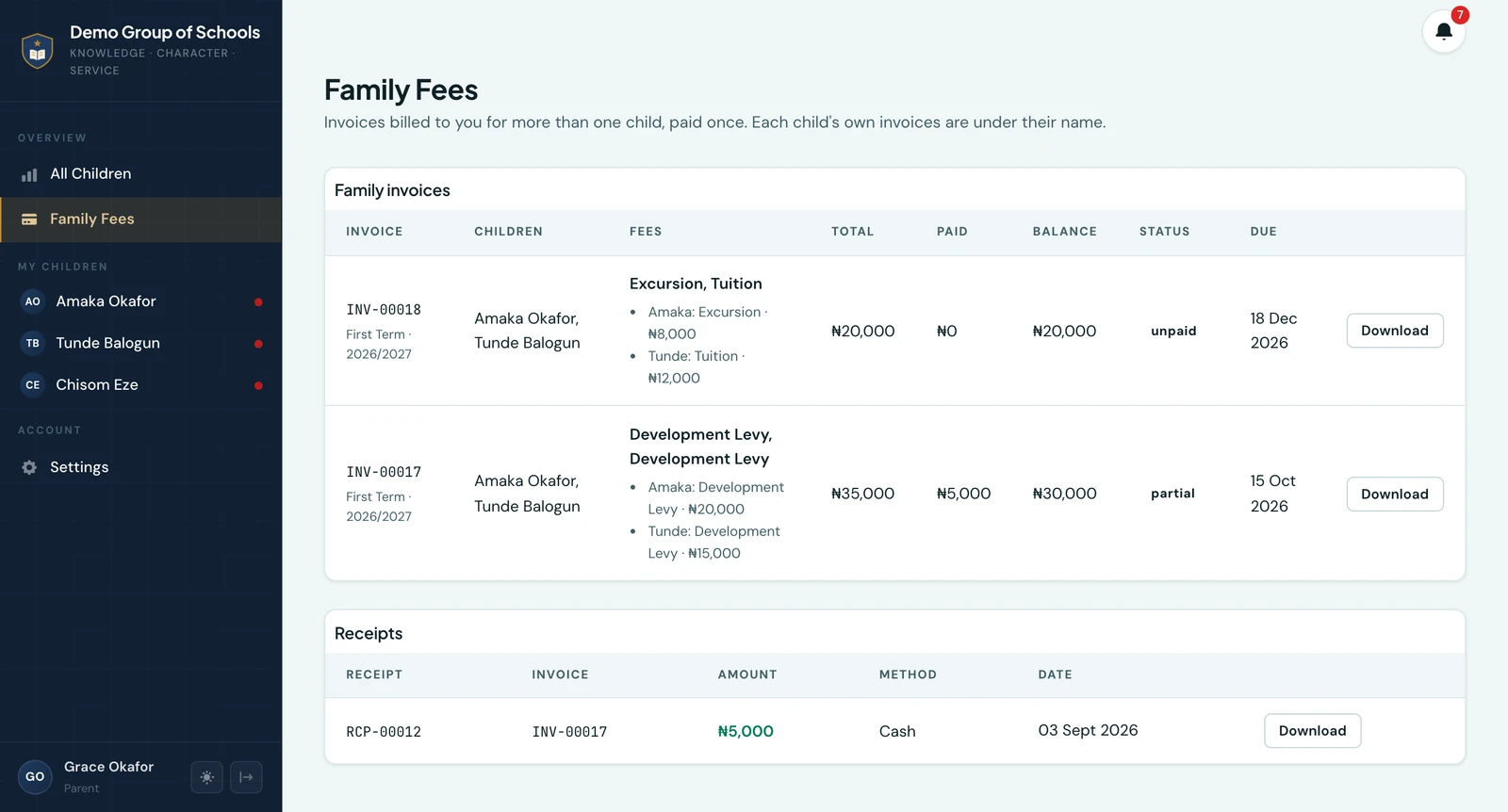Click Chisom Eze's red alert dot
This screenshot has height=812, width=1508.
258,385
